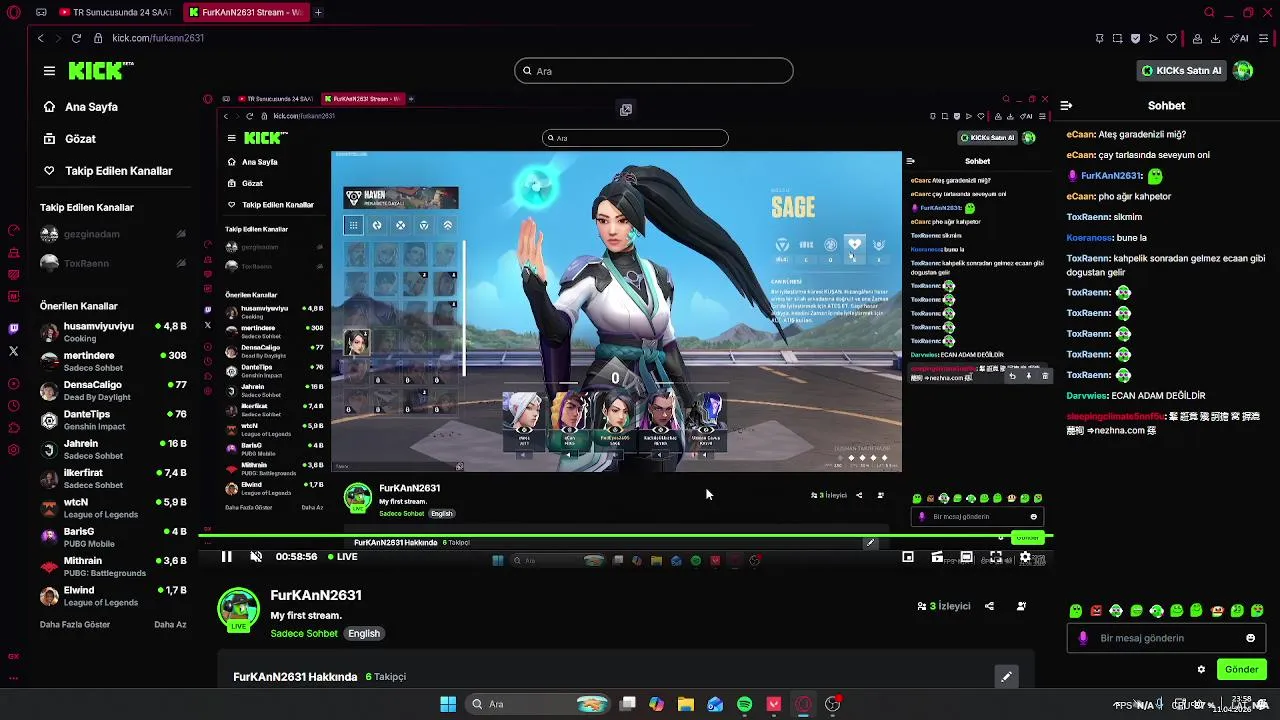Open the emoji picker in chat input
The width and height of the screenshot is (1280, 720).
click(1250, 638)
